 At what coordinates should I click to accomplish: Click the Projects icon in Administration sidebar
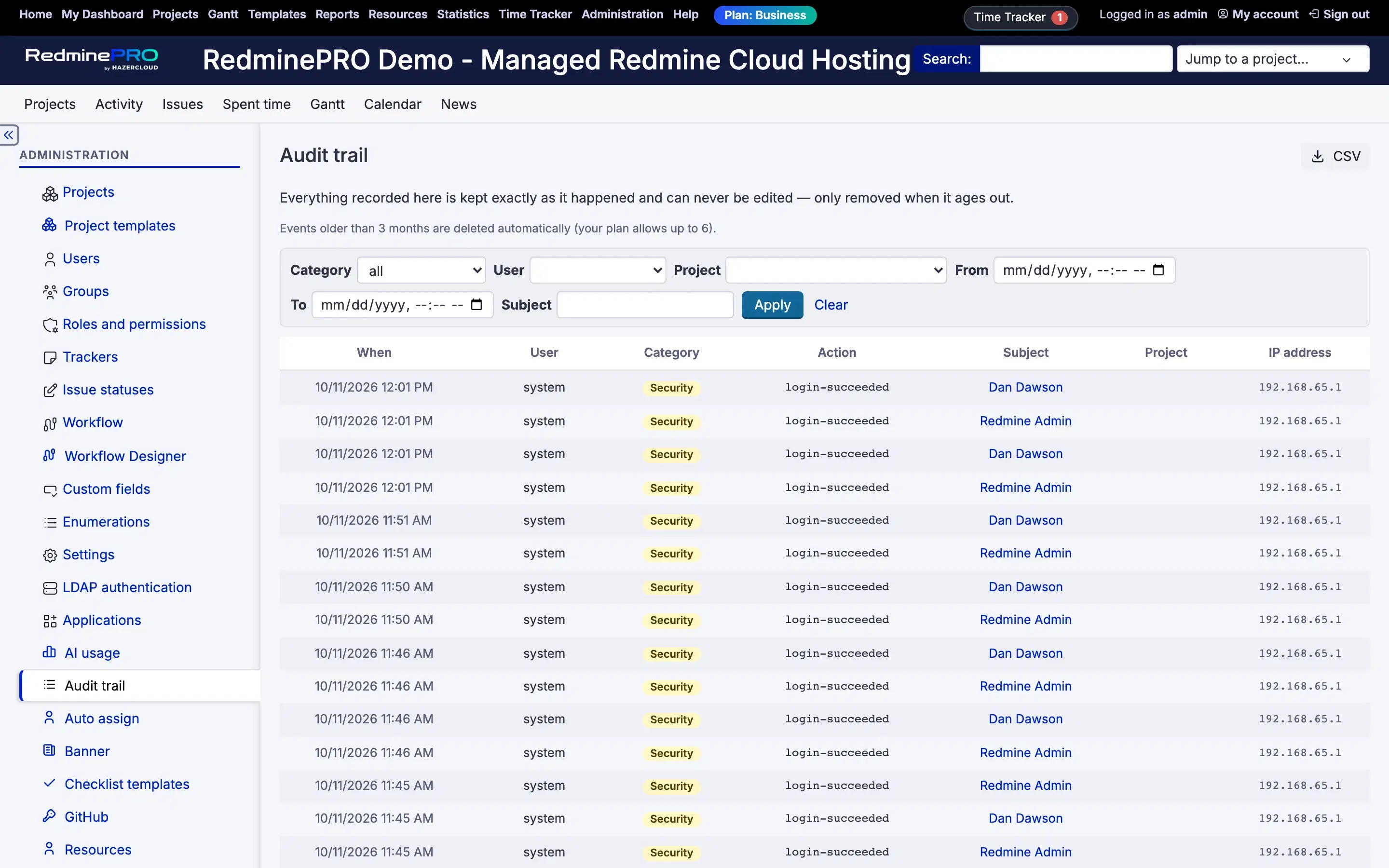coord(50,193)
